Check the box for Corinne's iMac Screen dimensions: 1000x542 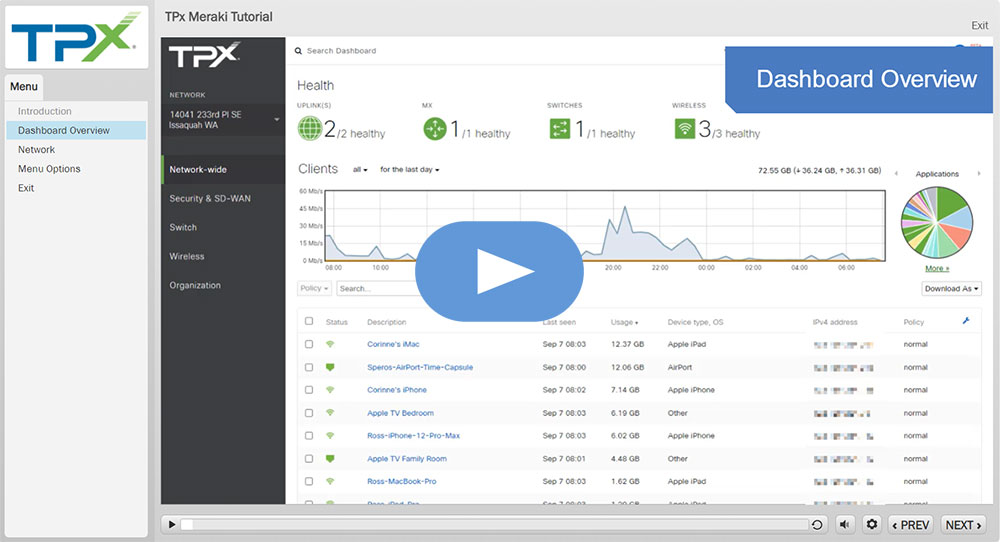point(309,344)
